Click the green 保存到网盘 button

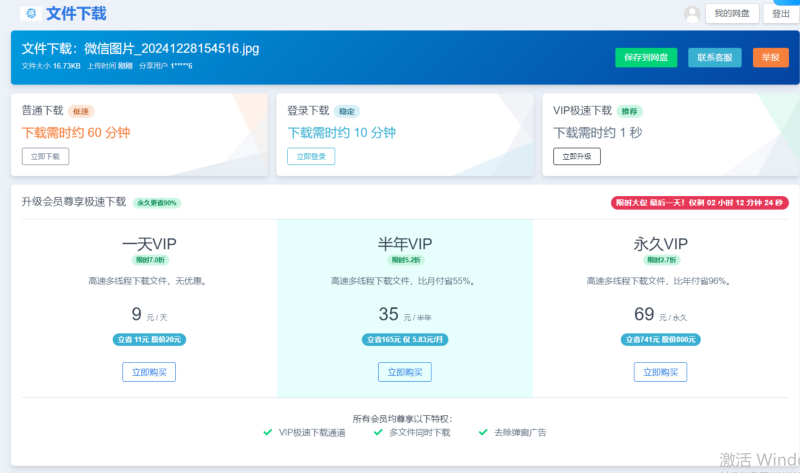tap(646, 58)
